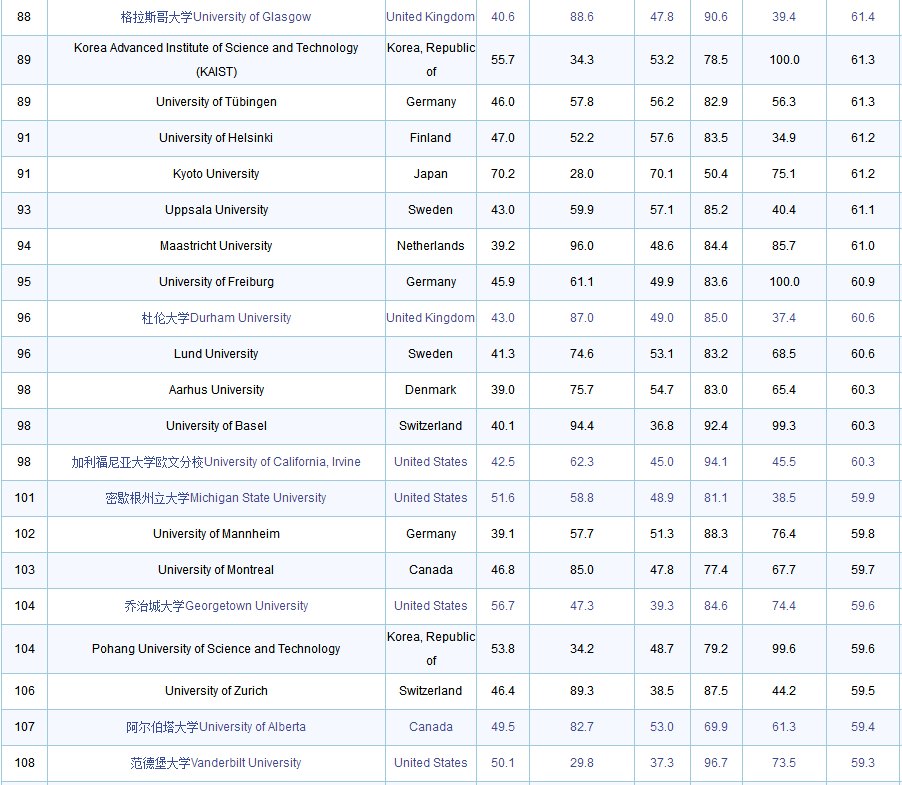Click the Pohang University of Science and Technology cell
This screenshot has height=785, width=902.
click(x=216, y=649)
